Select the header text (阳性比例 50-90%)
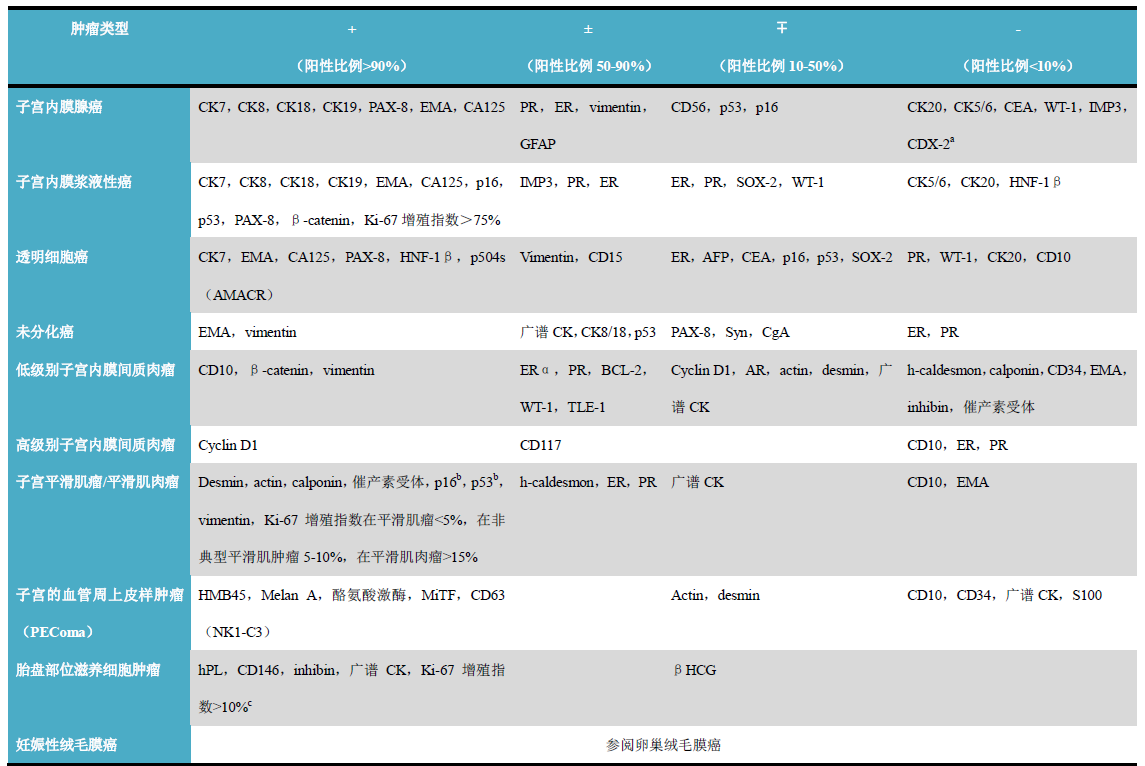Screen dimensions: 1145x766 pos(589,66)
